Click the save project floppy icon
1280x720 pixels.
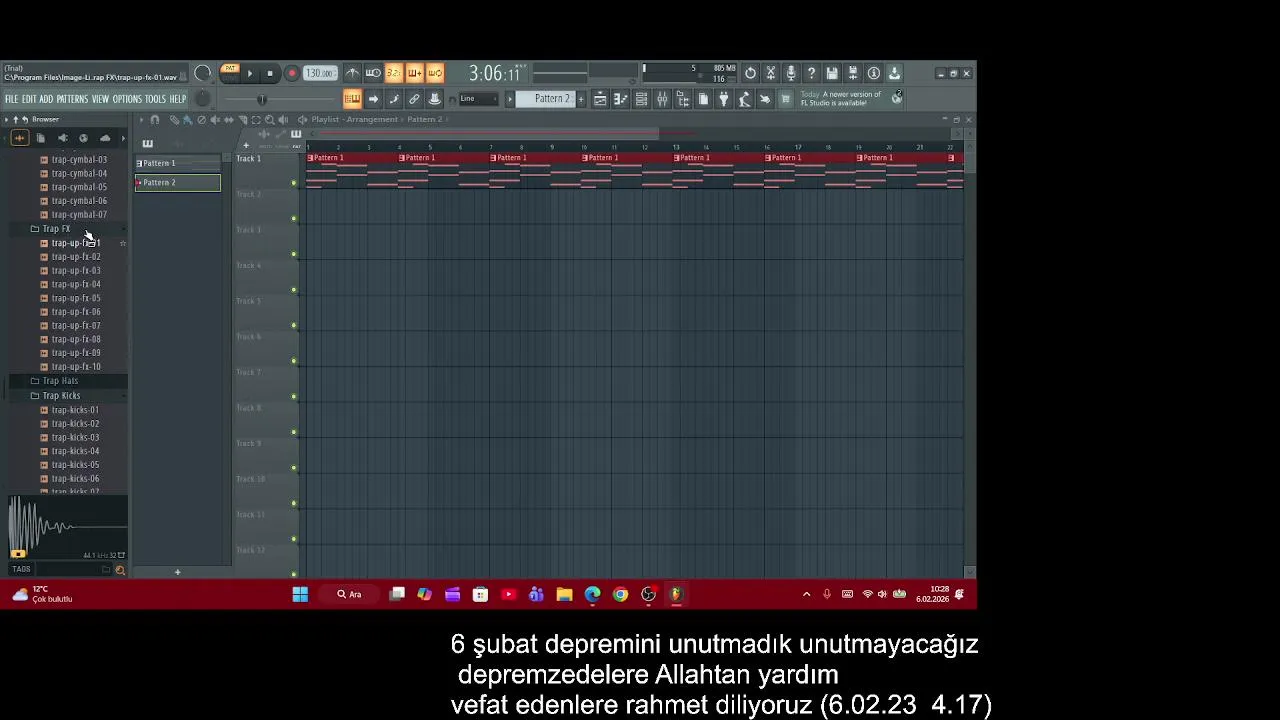(x=832, y=73)
